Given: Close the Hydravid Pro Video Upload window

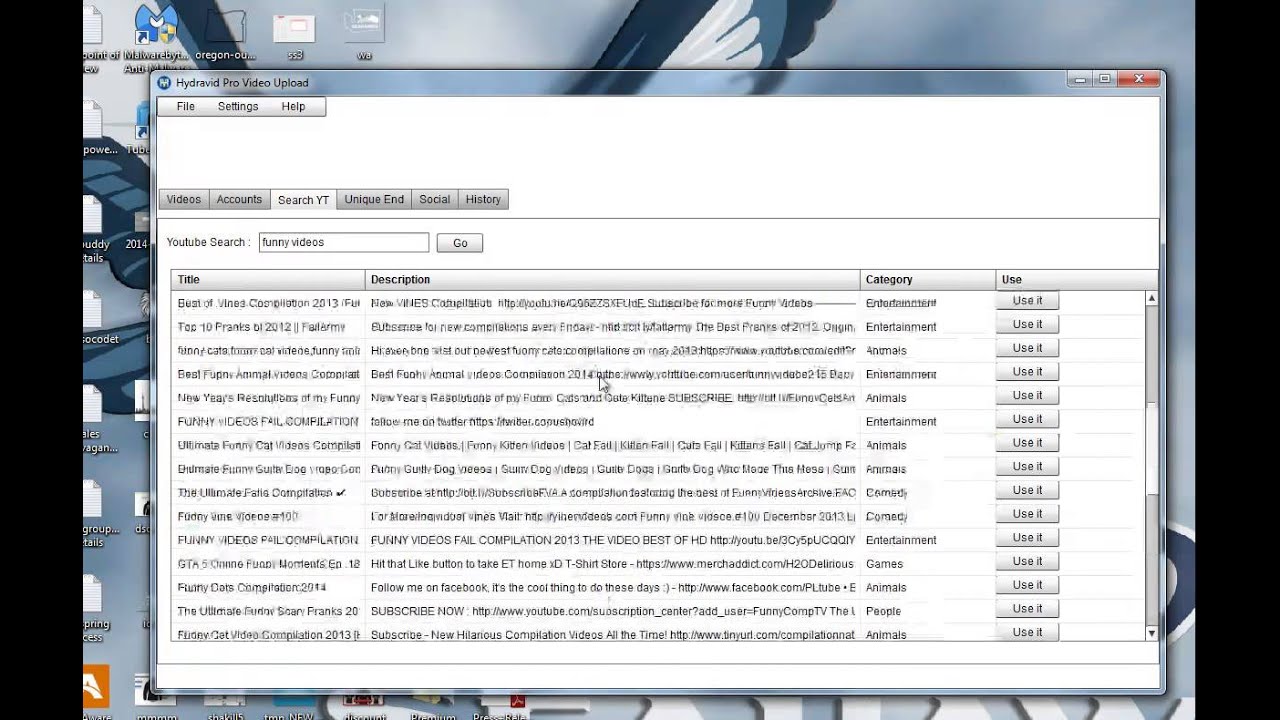Looking at the screenshot, I should pos(1138,79).
